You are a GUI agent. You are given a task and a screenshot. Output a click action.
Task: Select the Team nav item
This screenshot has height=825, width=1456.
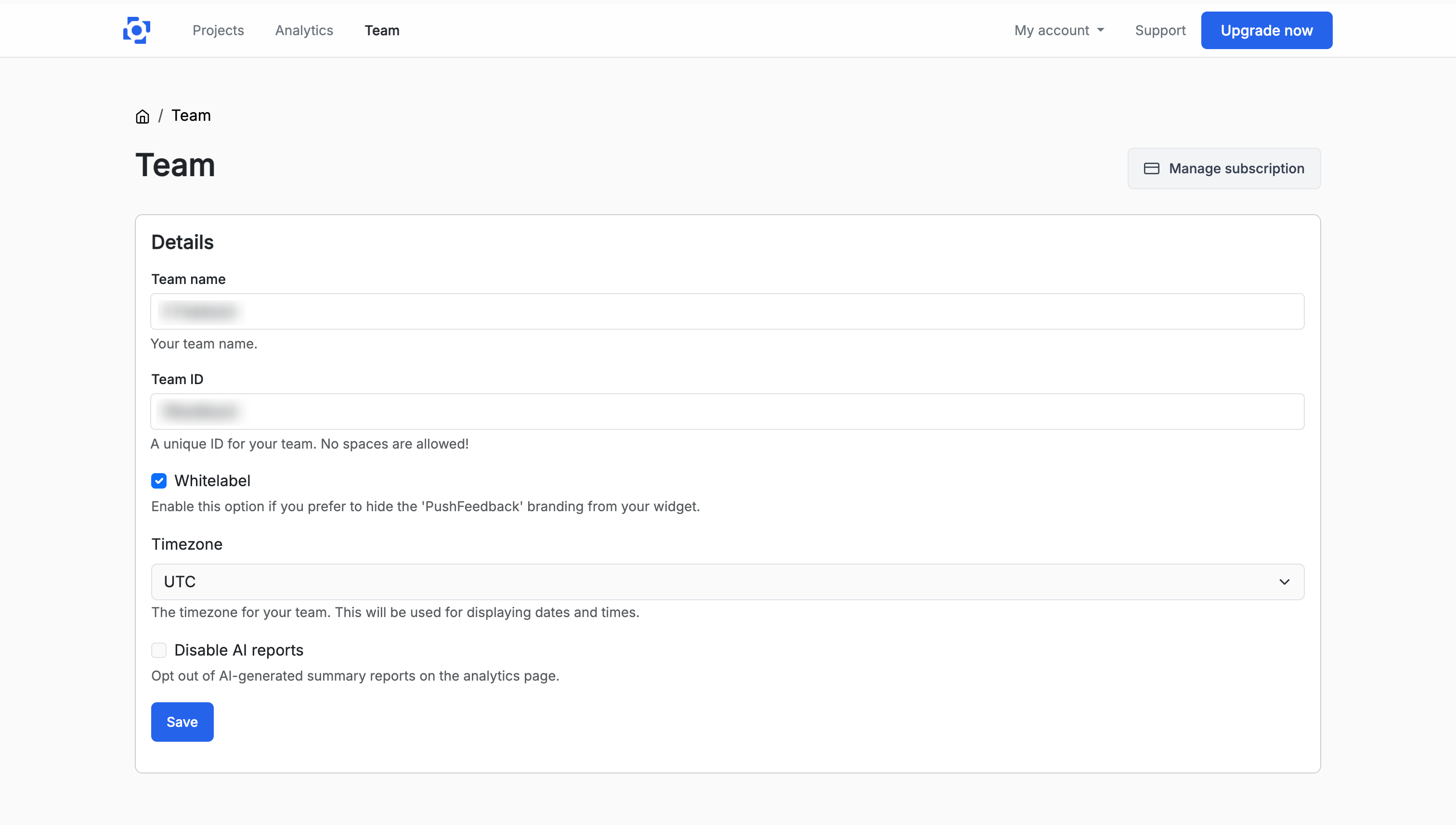[381, 30]
